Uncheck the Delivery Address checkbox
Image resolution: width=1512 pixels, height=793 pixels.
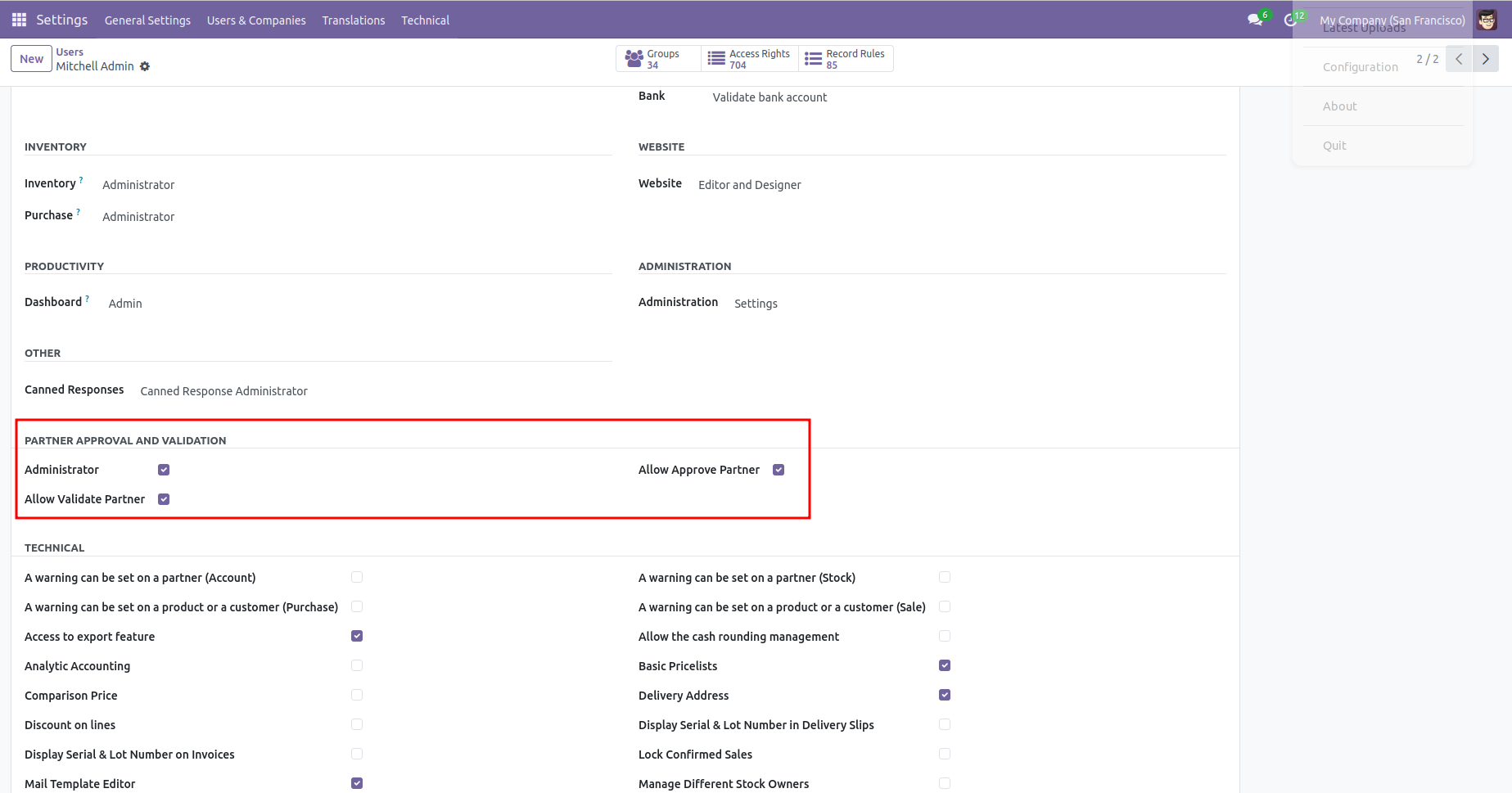tap(945, 695)
